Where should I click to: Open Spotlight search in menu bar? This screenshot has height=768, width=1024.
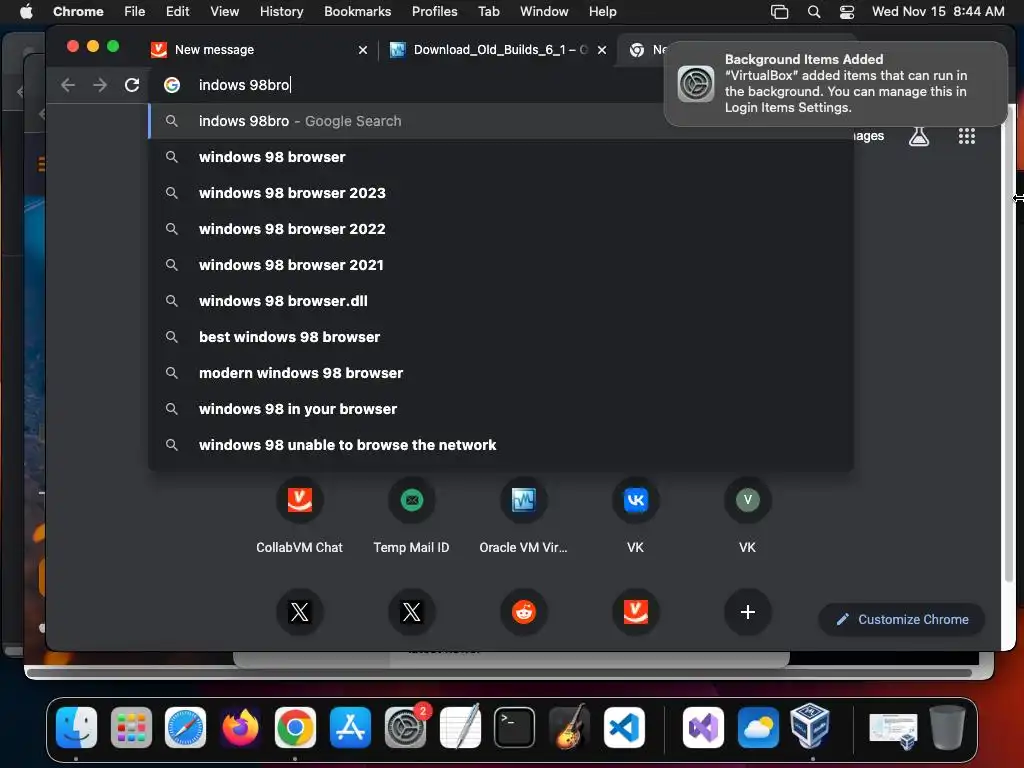coord(814,12)
